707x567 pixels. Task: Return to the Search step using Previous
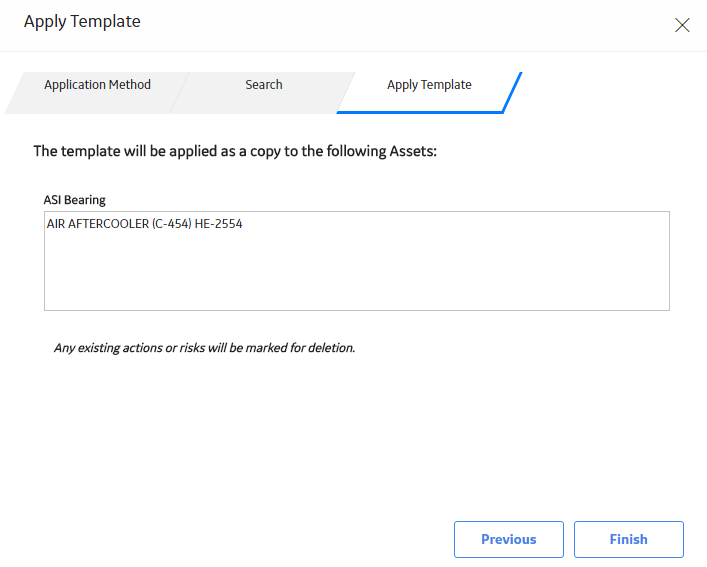click(x=509, y=539)
